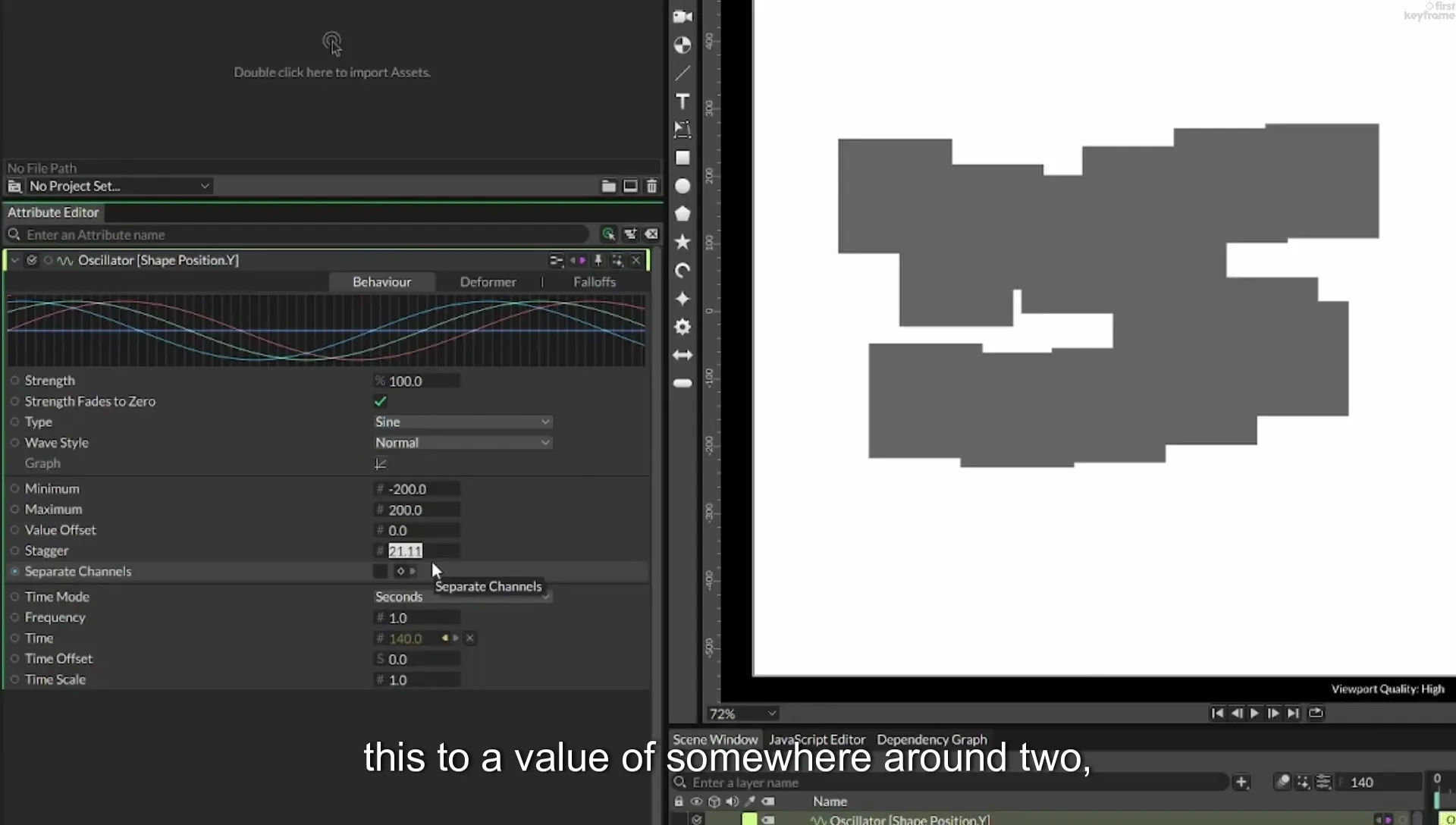This screenshot has height=825, width=1456.
Task: Add new layer with plus button
Action: 1241,782
